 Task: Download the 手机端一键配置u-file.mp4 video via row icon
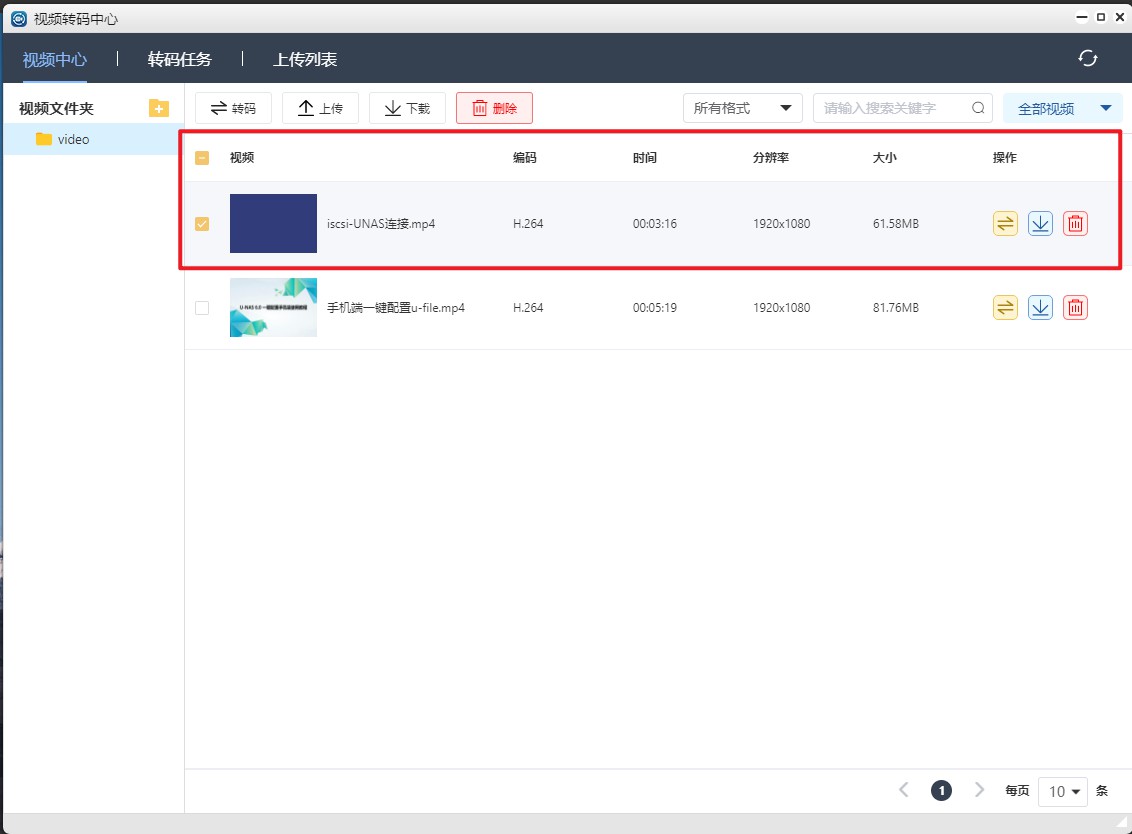pos(1040,308)
